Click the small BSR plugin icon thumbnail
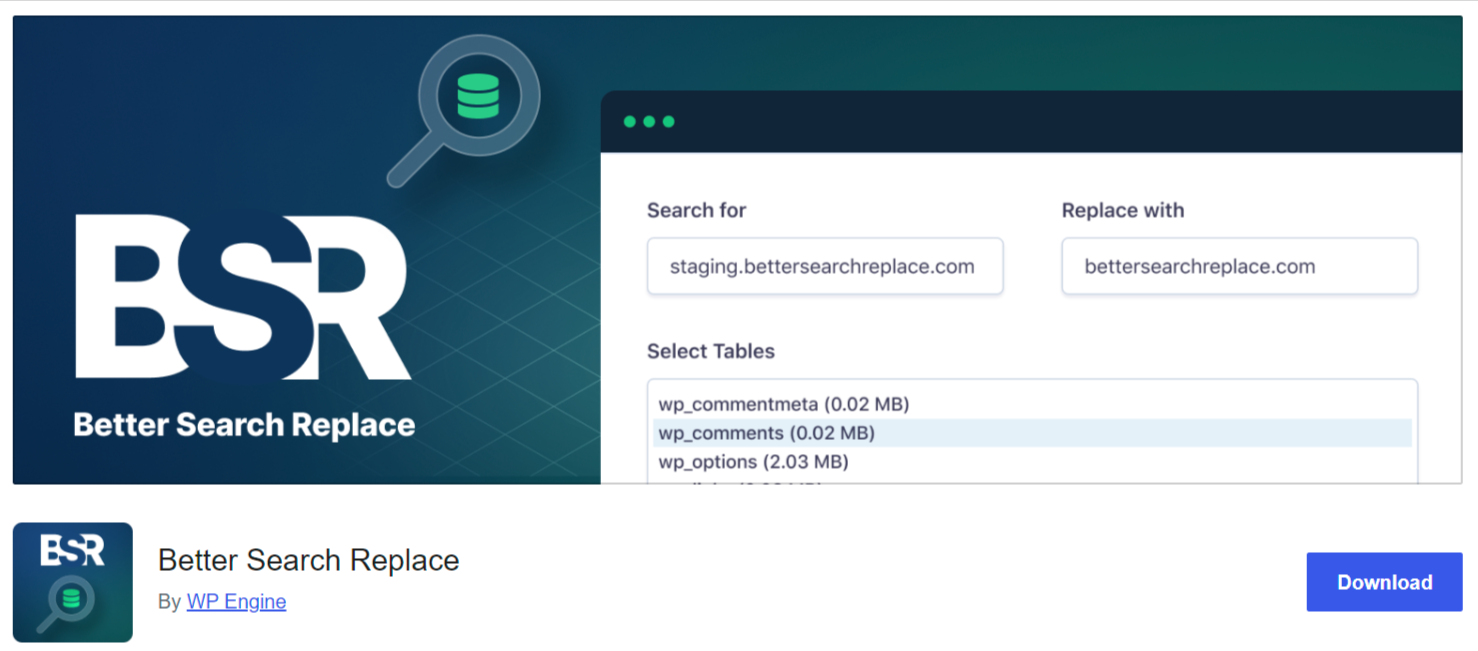 [x=73, y=582]
